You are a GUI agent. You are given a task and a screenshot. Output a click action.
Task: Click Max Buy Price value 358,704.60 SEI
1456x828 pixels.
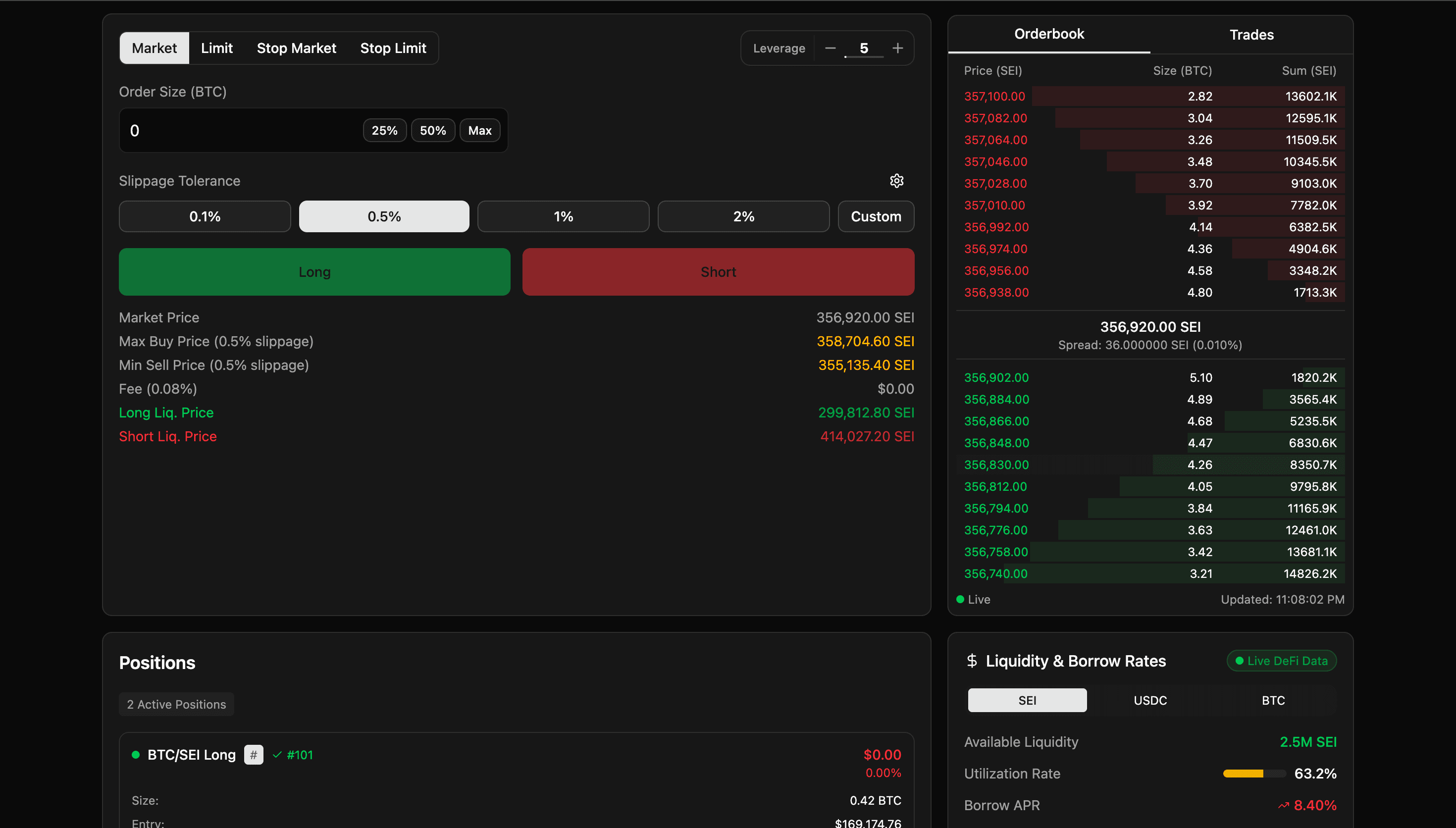point(865,341)
